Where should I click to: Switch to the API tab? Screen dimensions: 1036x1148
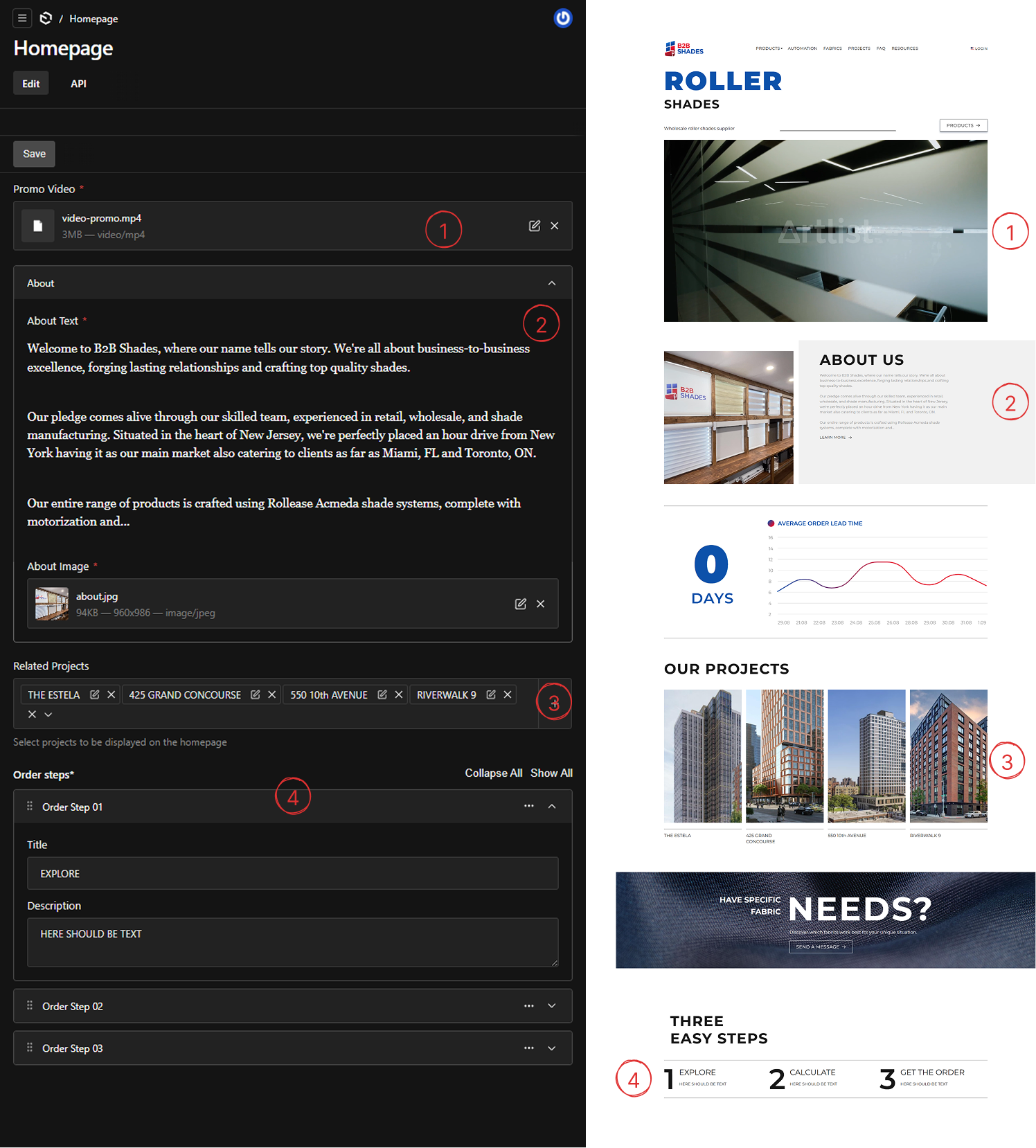pyautogui.click(x=78, y=83)
